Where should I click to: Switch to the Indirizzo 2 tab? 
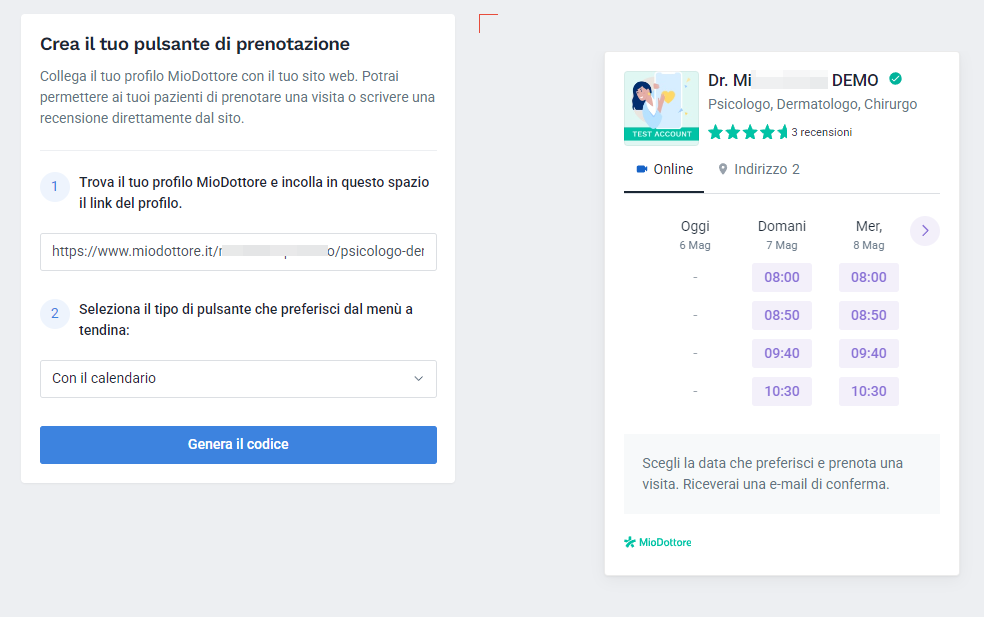tap(759, 169)
